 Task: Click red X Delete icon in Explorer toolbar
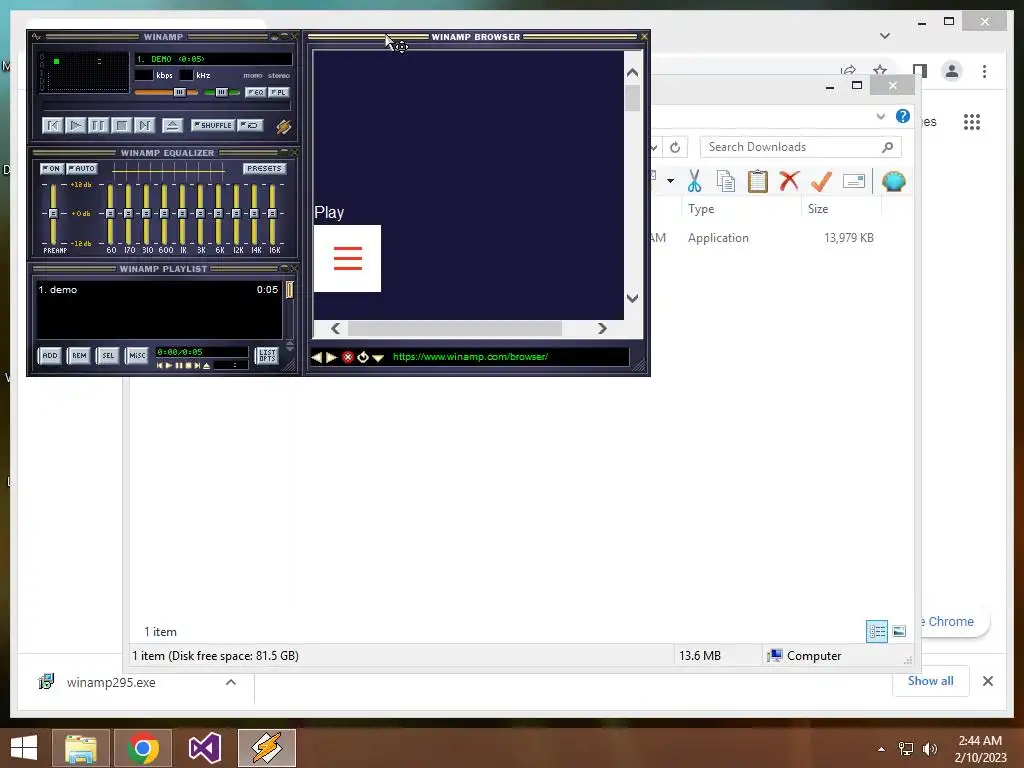[789, 180]
